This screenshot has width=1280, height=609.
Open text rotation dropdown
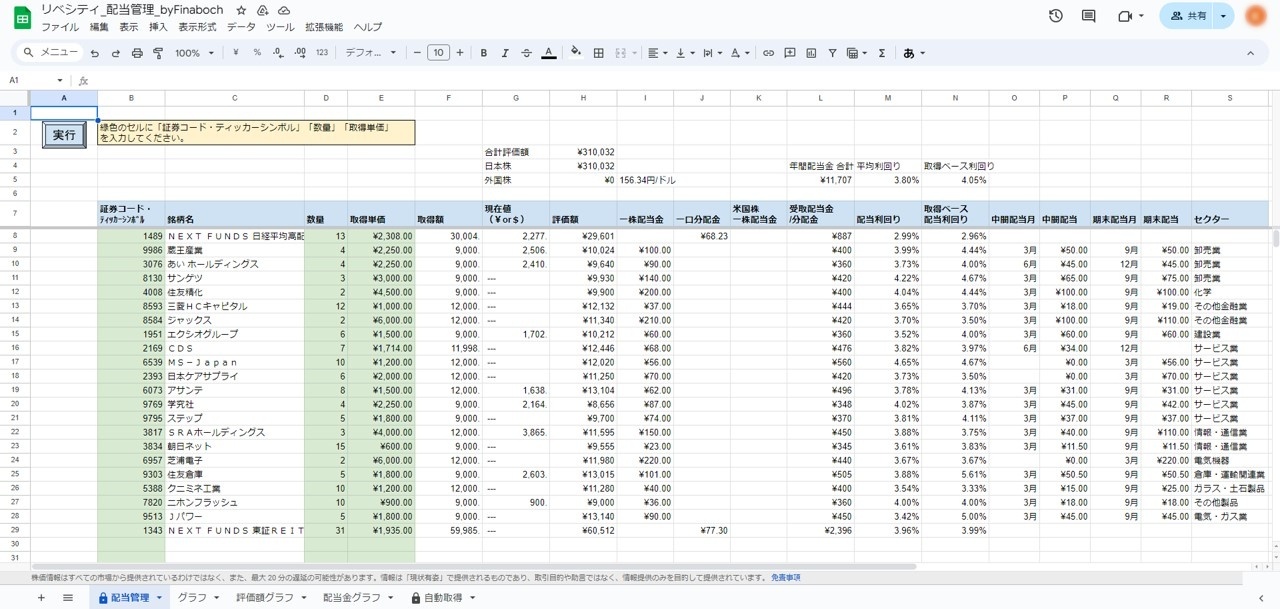[740, 53]
